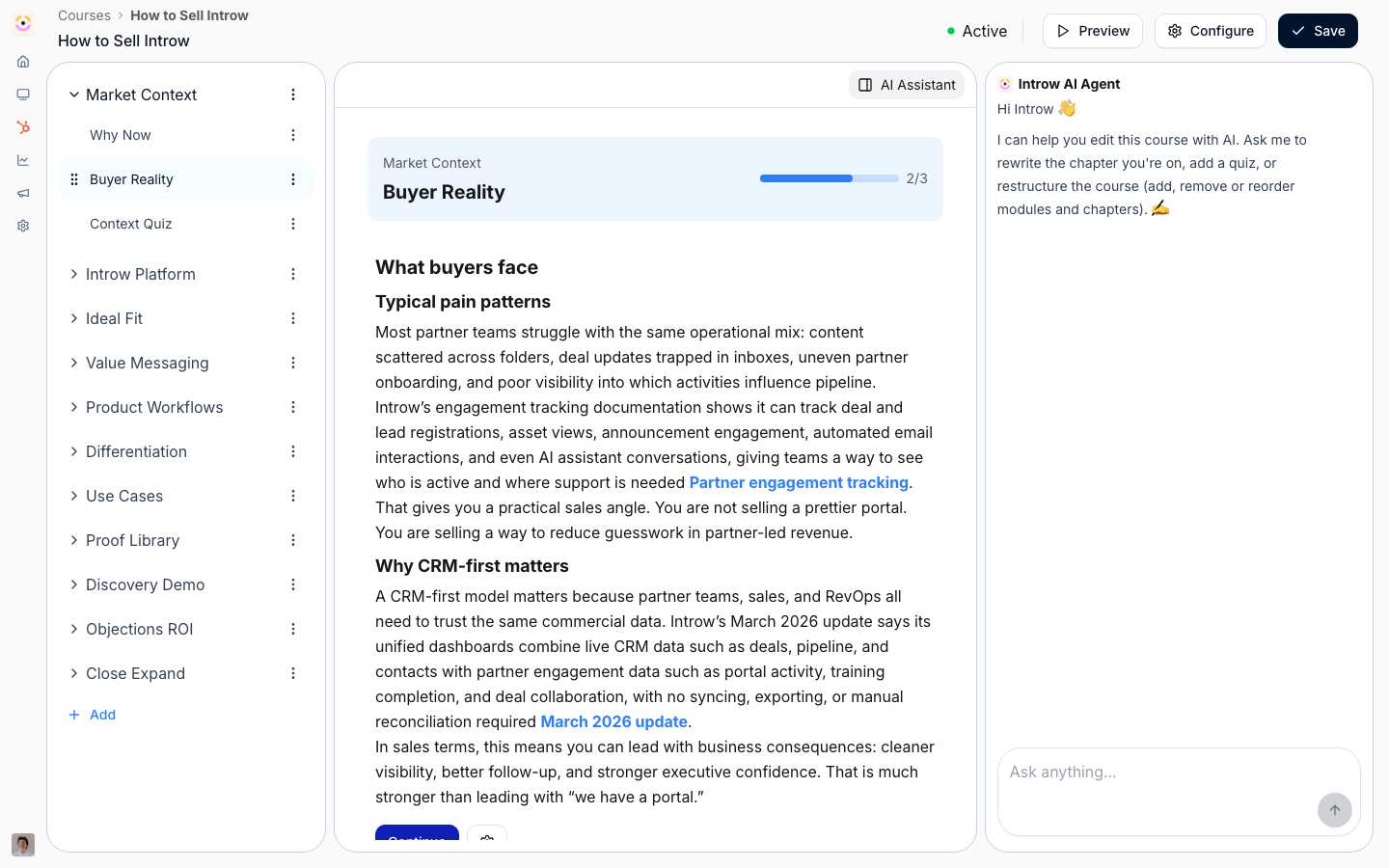Viewport: 1389px width, 868px height.
Task: Select the Why Now chapter
Action: (121, 135)
